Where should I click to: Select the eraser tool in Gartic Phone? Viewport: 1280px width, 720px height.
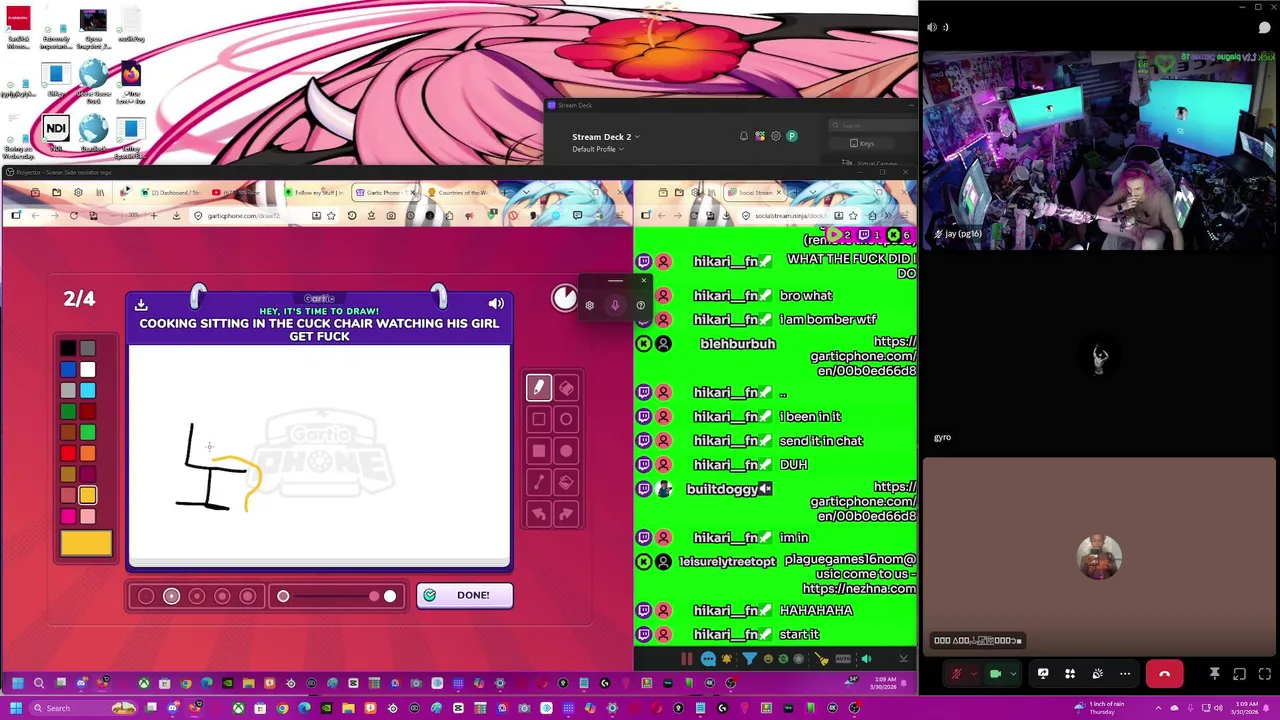click(566, 388)
